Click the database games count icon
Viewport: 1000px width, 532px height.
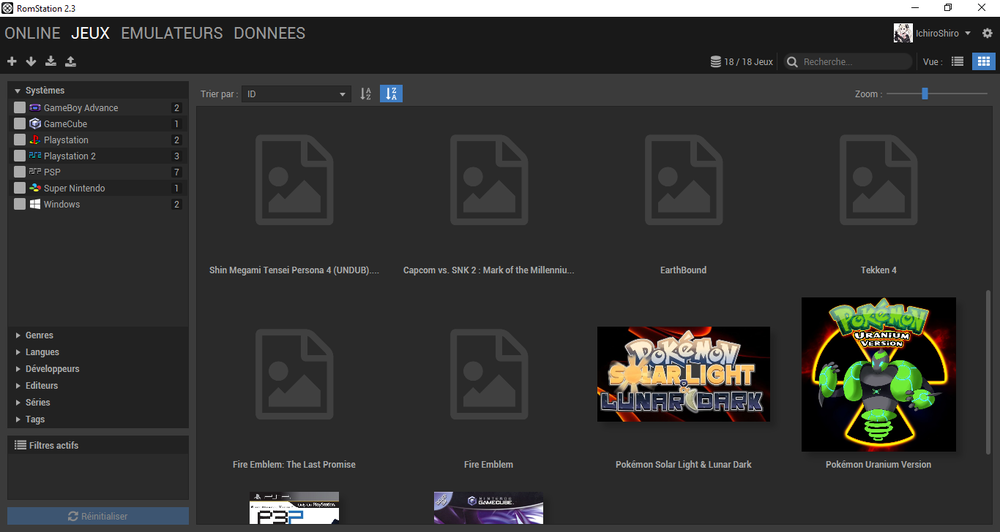(x=716, y=62)
